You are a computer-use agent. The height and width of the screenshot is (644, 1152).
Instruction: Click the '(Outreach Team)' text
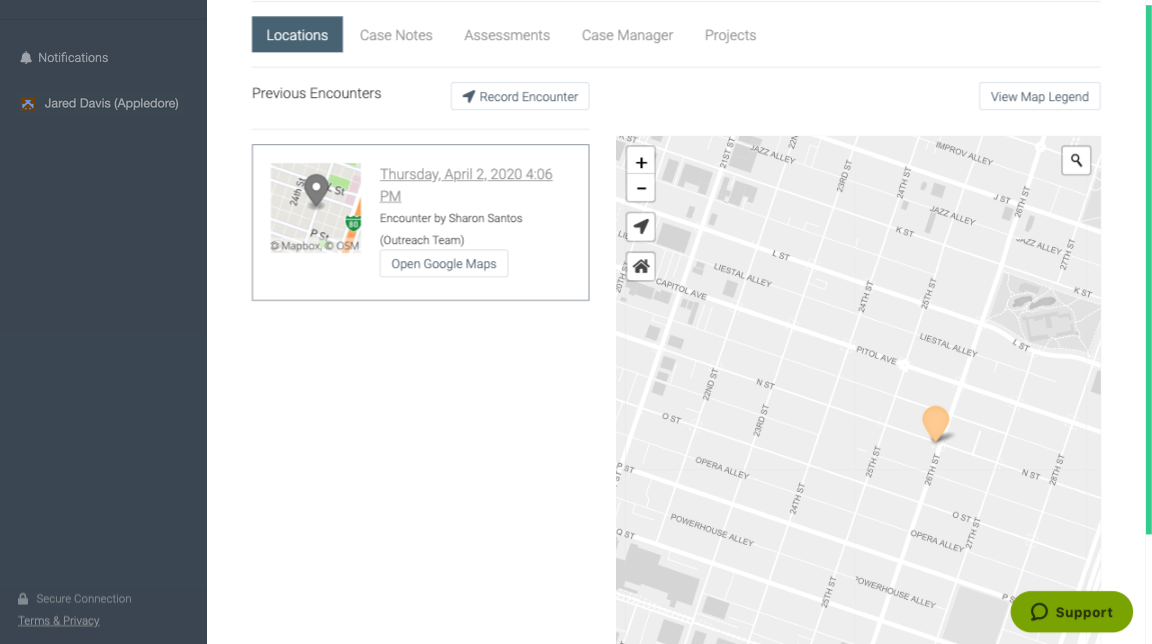pos(422,240)
